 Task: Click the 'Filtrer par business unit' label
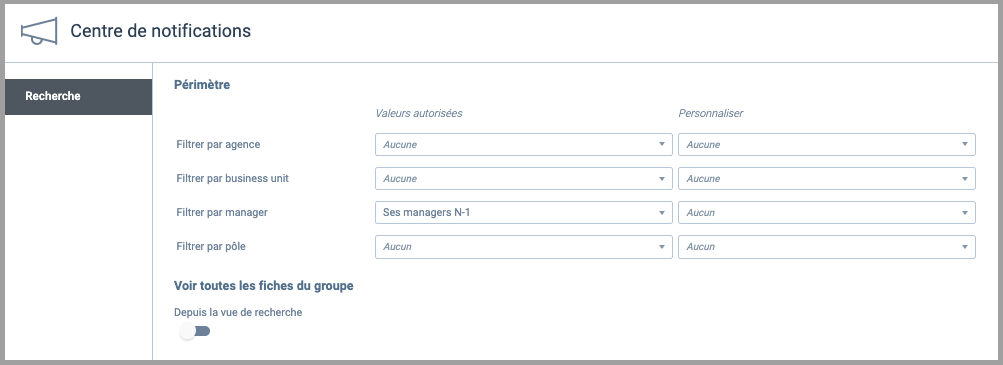(x=232, y=178)
